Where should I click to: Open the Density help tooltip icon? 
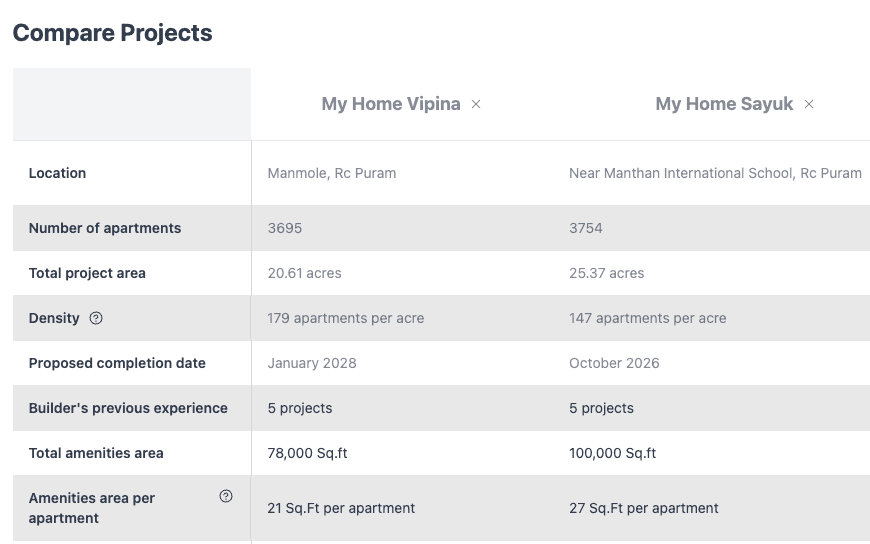96,318
